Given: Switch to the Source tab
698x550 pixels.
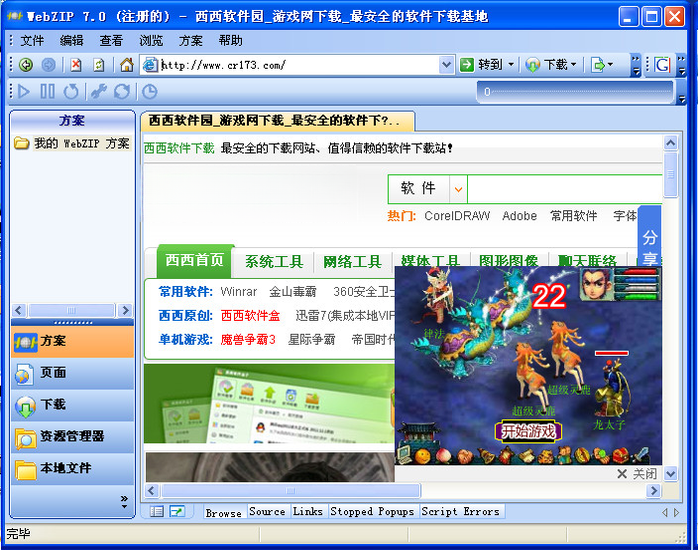Looking at the screenshot, I should 267,512.
